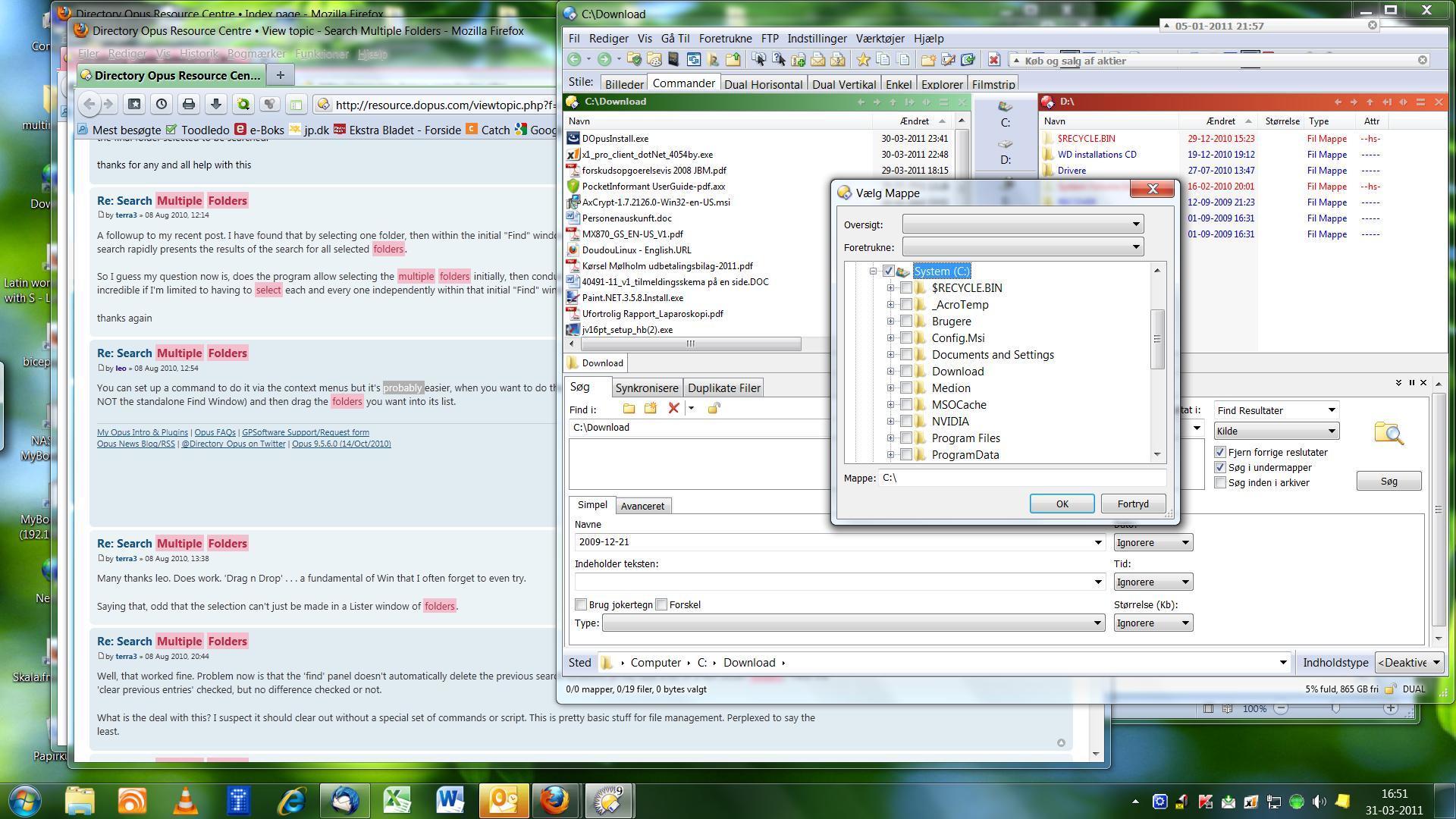1456x819 pixels.
Task: Enable 'Brug jokertegn' checkbox
Action: point(582,605)
